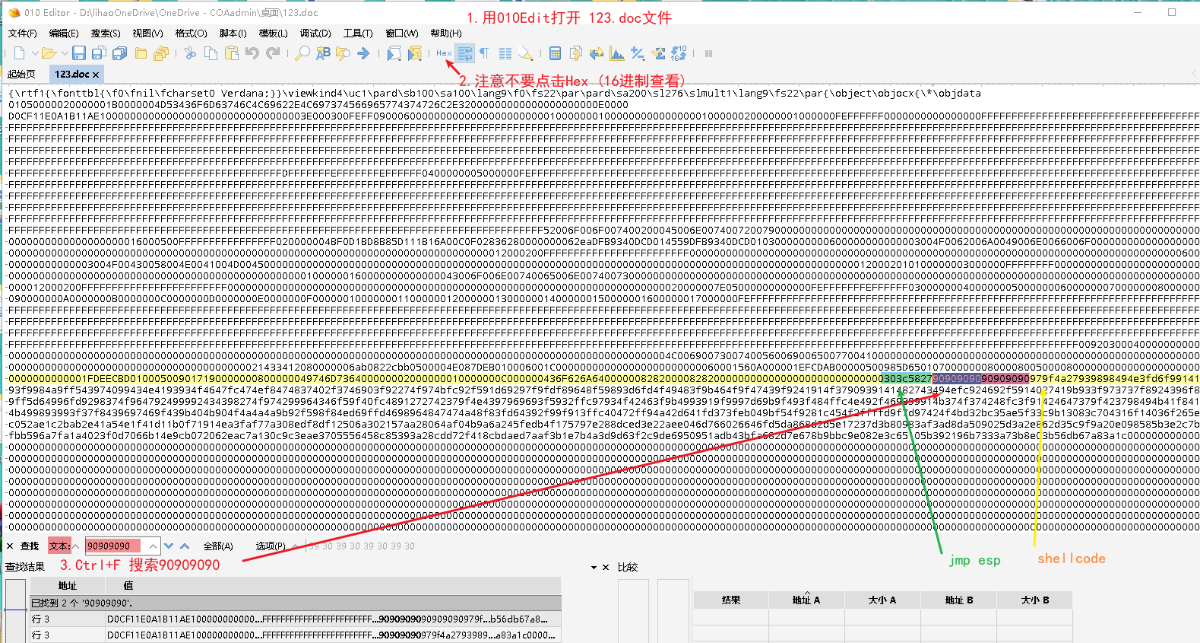Toggle Hex view mode button

444,52
